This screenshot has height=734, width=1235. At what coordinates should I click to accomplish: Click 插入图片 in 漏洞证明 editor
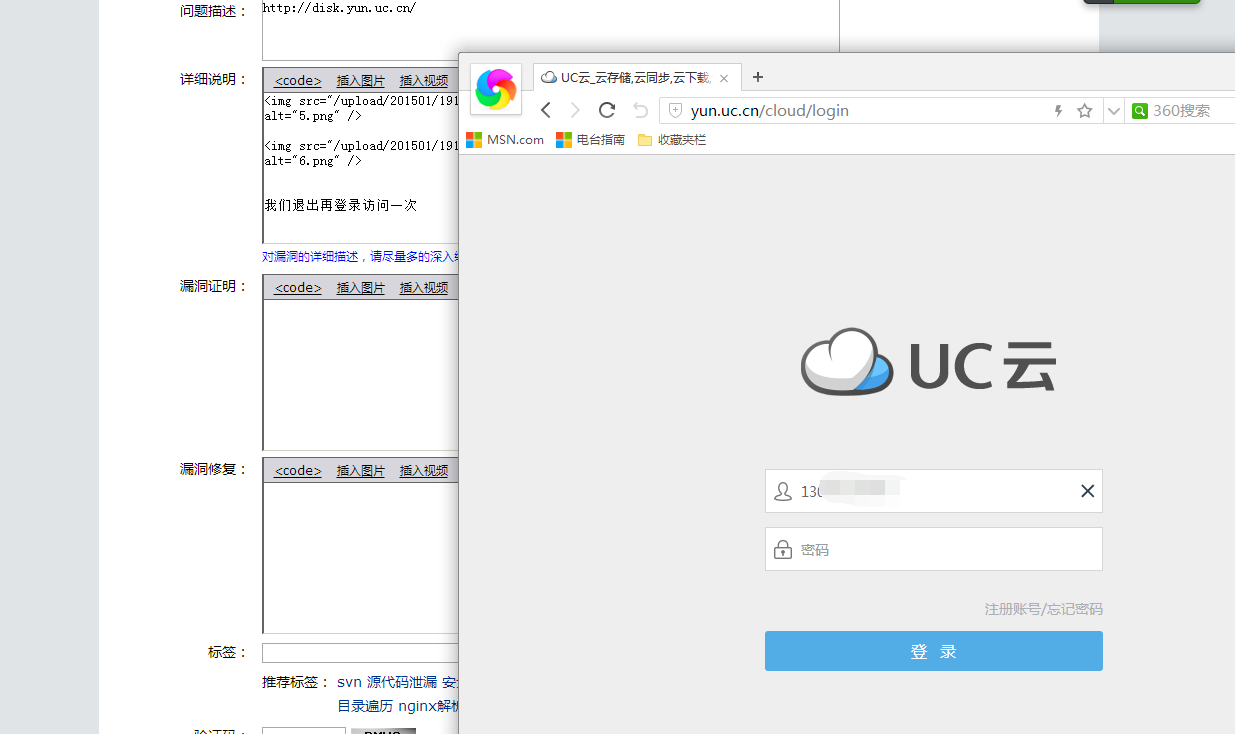coord(361,288)
